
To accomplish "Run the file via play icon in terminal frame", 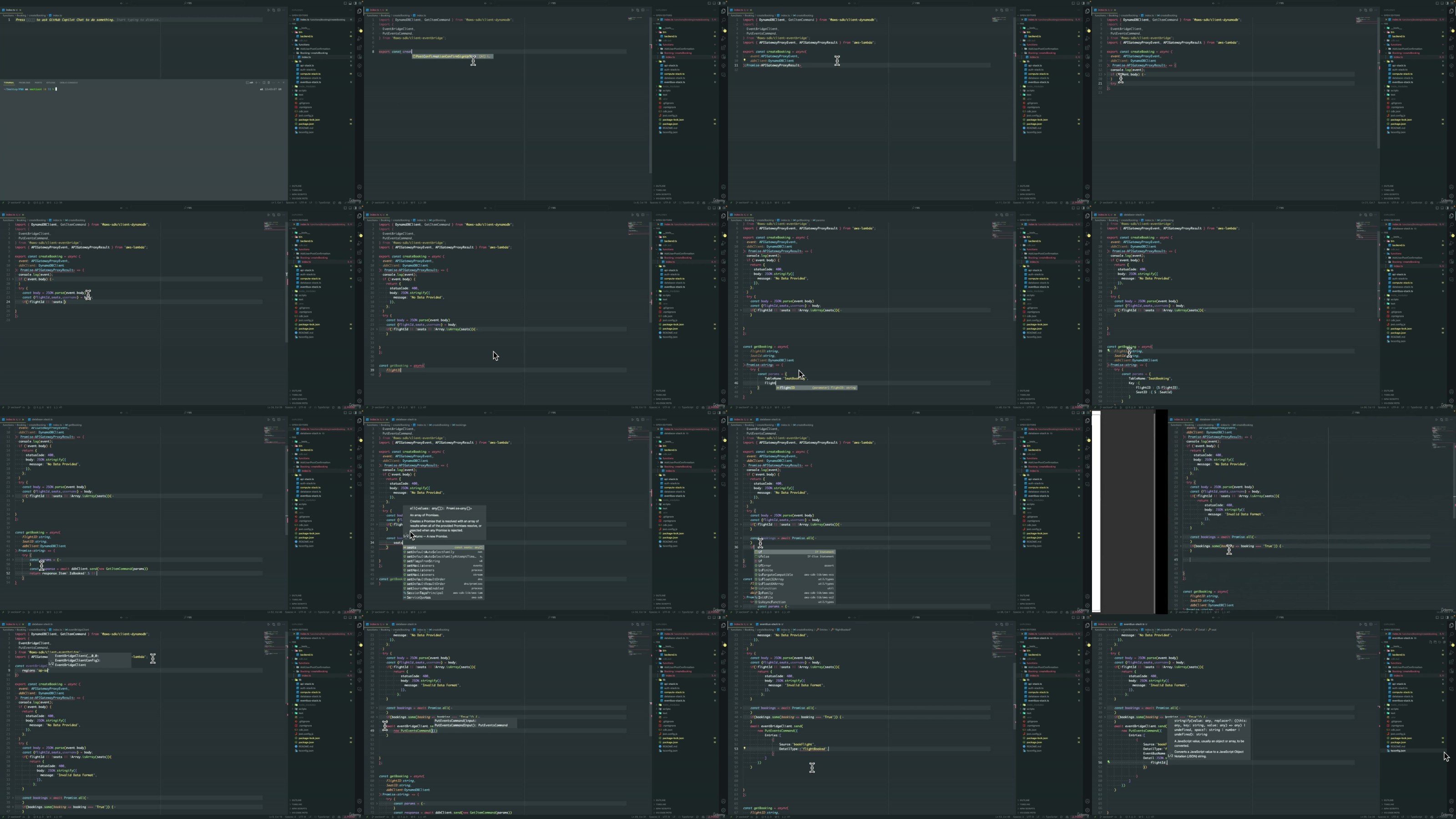I will pyautogui.click(x=268, y=10).
